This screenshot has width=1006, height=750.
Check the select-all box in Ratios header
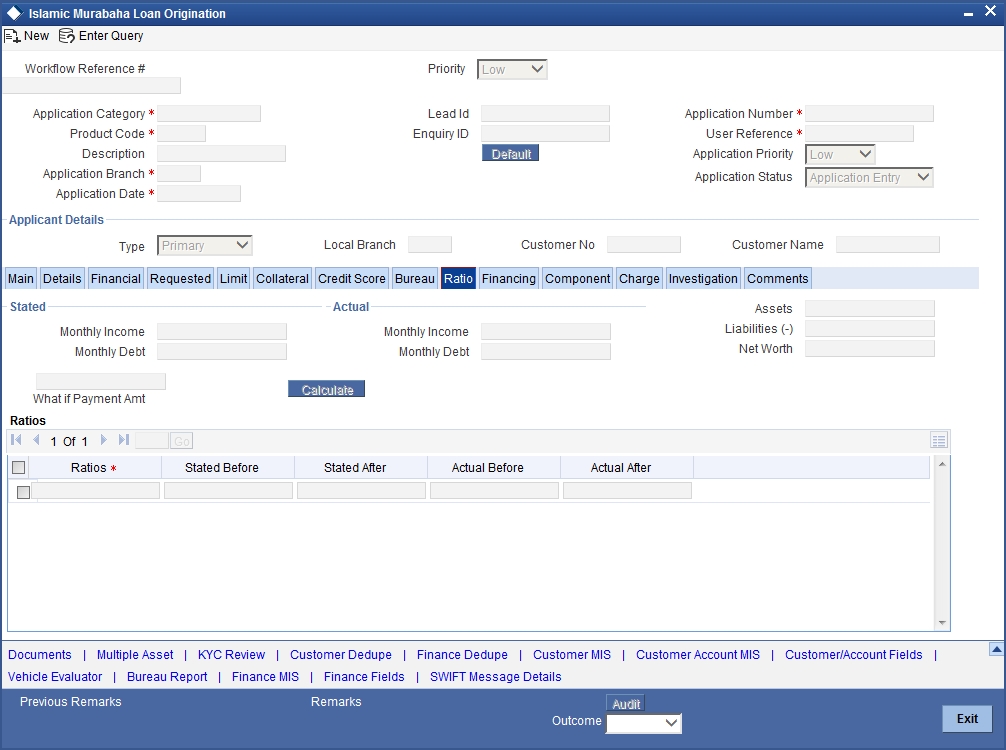[x=19, y=468]
